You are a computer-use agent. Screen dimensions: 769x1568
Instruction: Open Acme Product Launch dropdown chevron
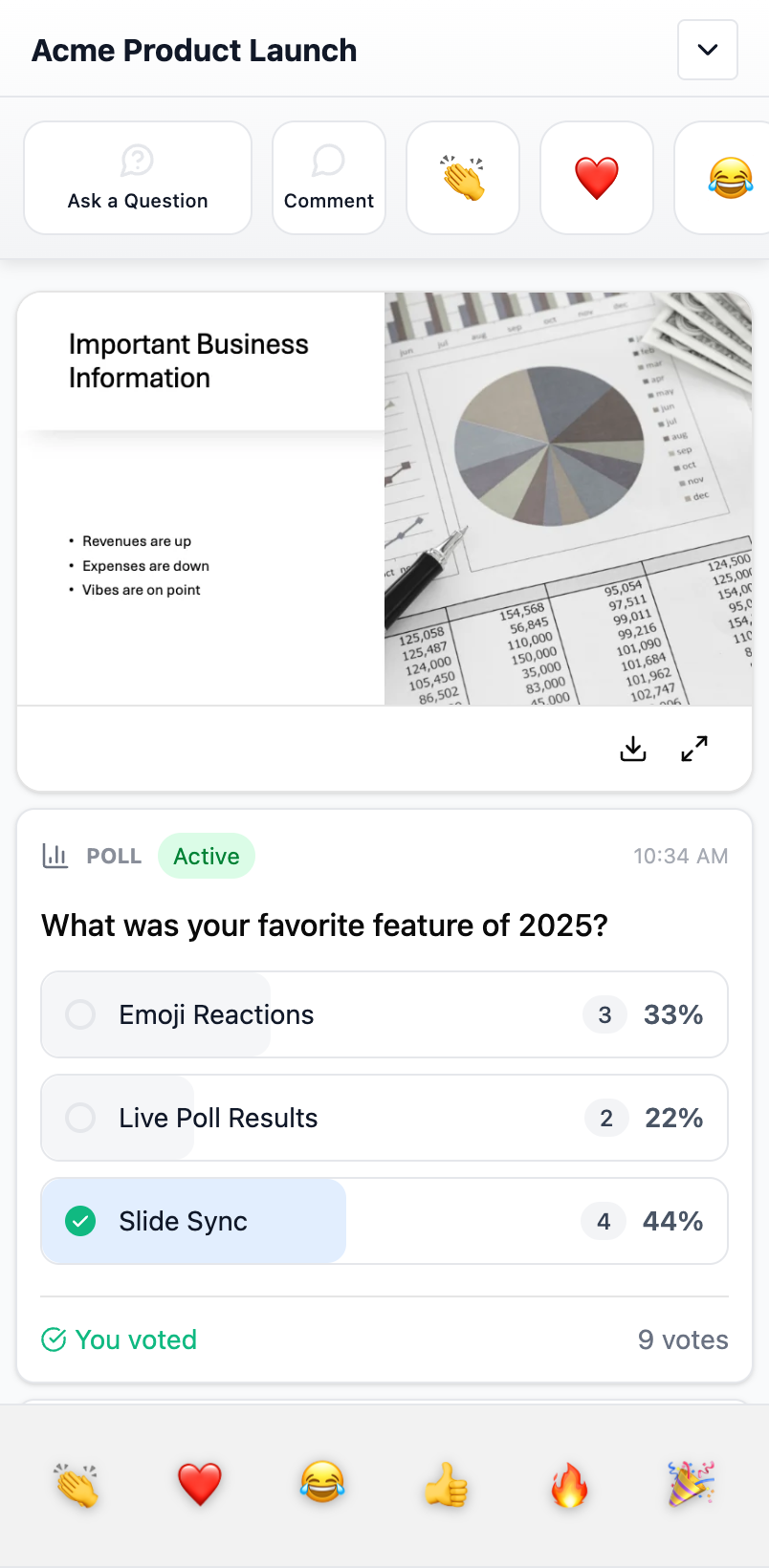[708, 50]
